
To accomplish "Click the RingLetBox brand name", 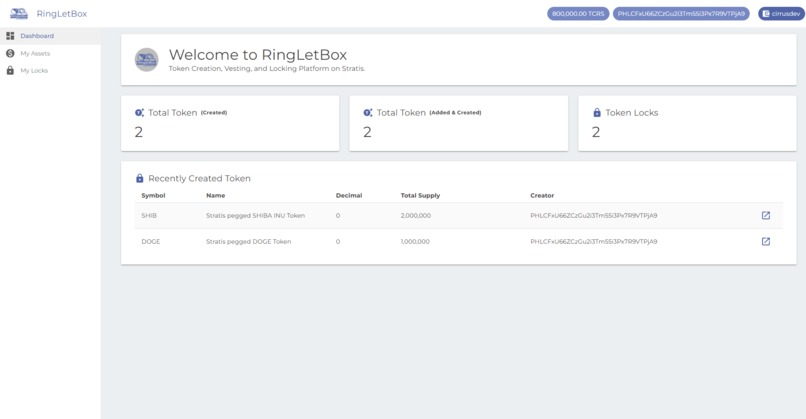I will pyautogui.click(x=62, y=14).
